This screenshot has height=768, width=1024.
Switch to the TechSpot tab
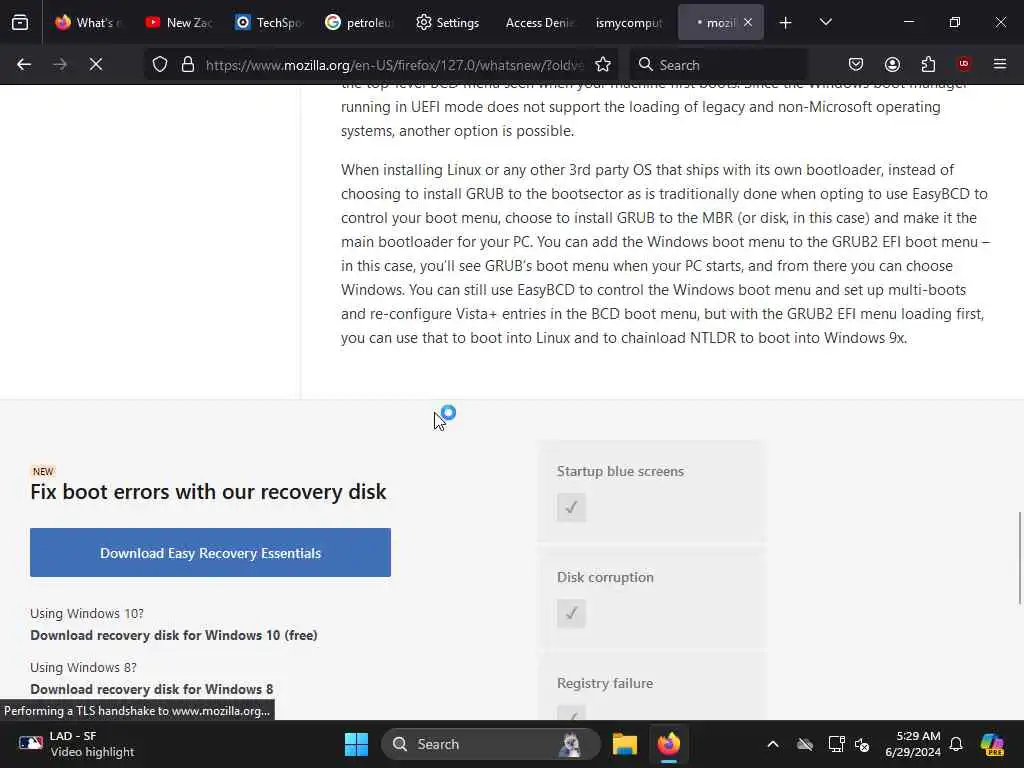click(x=269, y=22)
